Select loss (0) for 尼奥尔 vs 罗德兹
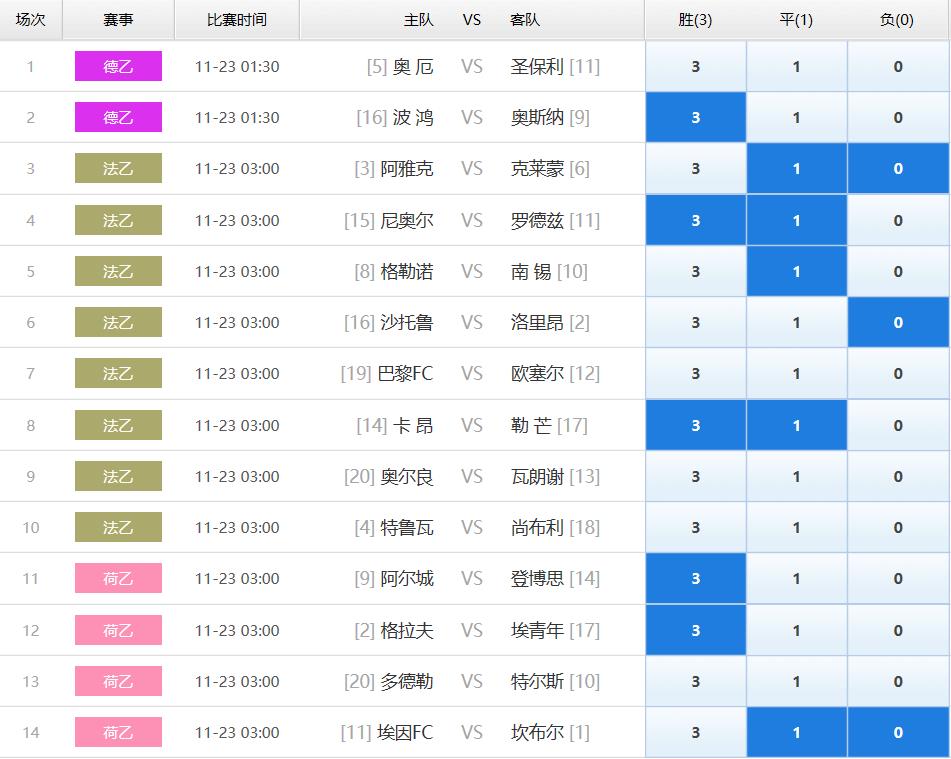The height and width of the screenshot is (759, 951). [898, 220]
